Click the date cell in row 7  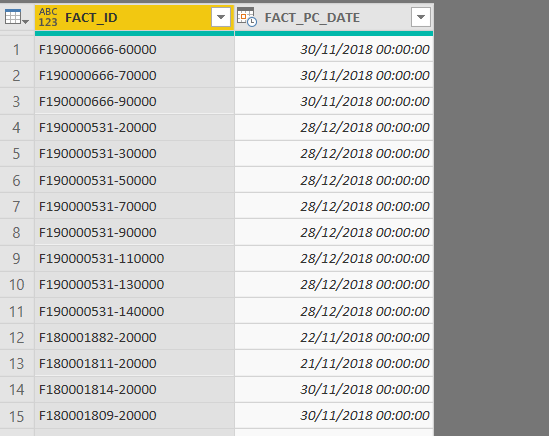[x=334, y=206]
